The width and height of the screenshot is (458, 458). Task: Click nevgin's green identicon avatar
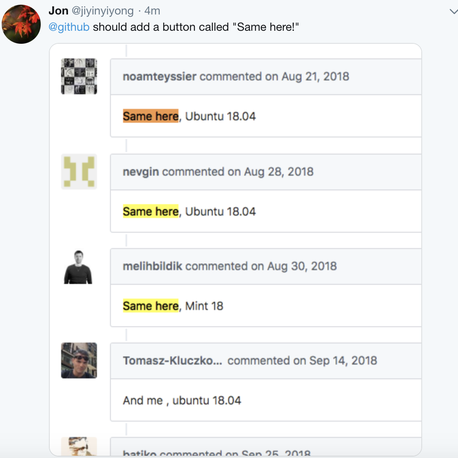(x=79, y=172)
